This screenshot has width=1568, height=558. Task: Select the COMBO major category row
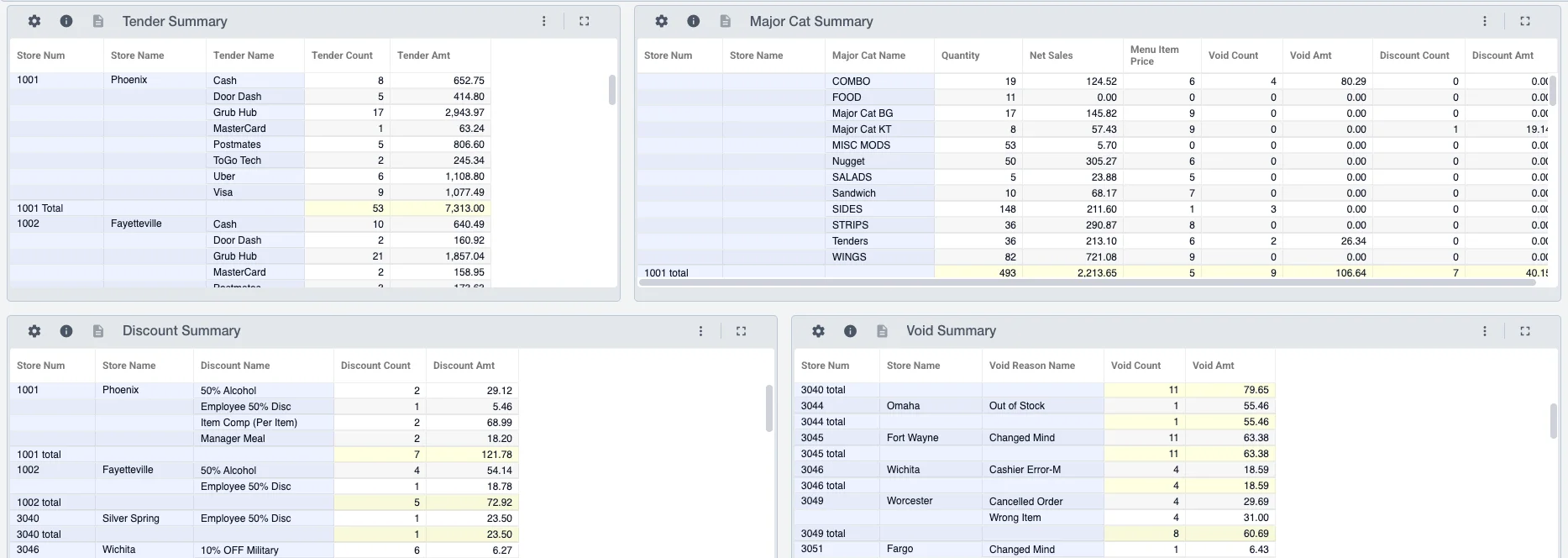1092,82
